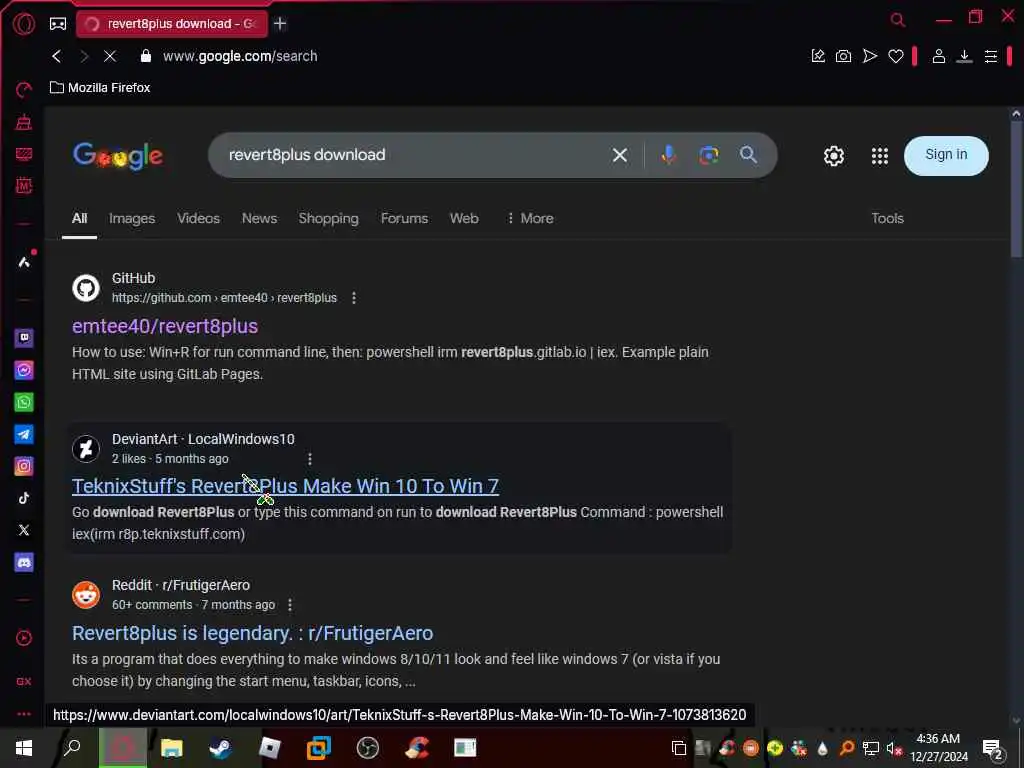Open GX Cleaner broom icon
This screenshot has height=768, width=1024.
(x=24, y=121)
